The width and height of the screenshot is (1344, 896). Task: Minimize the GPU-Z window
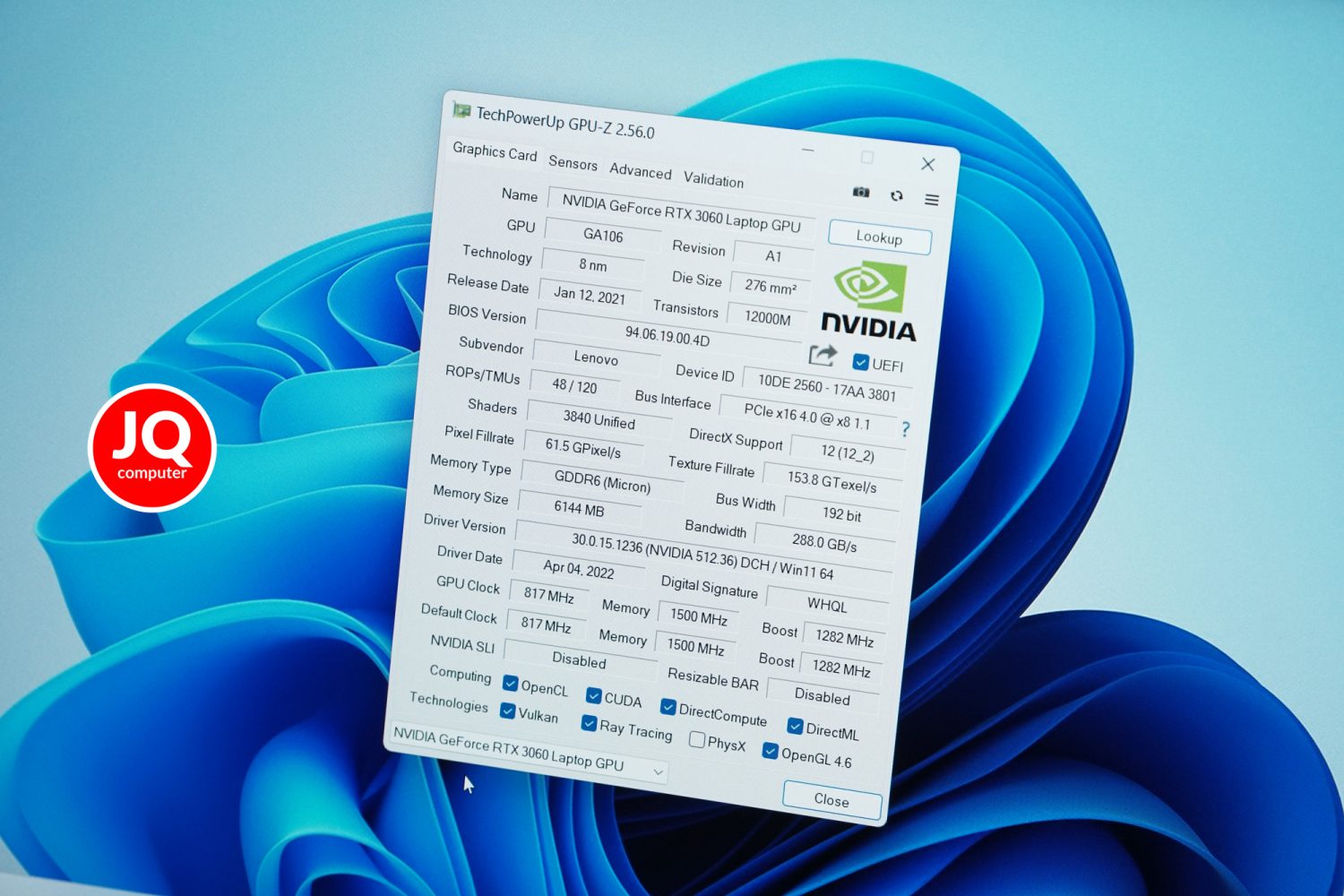pos(808,150)
